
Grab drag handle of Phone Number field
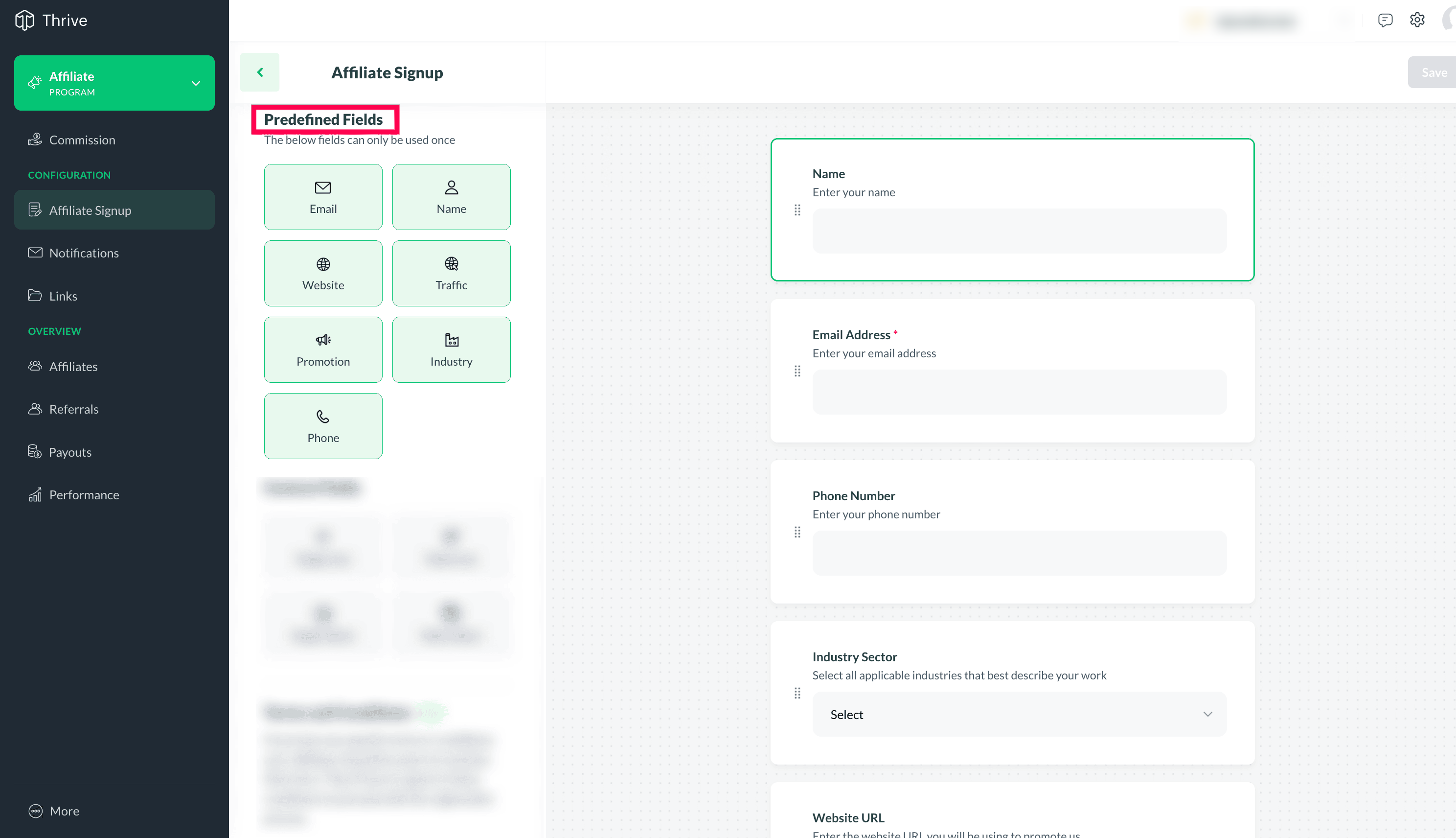click(797, 532)
